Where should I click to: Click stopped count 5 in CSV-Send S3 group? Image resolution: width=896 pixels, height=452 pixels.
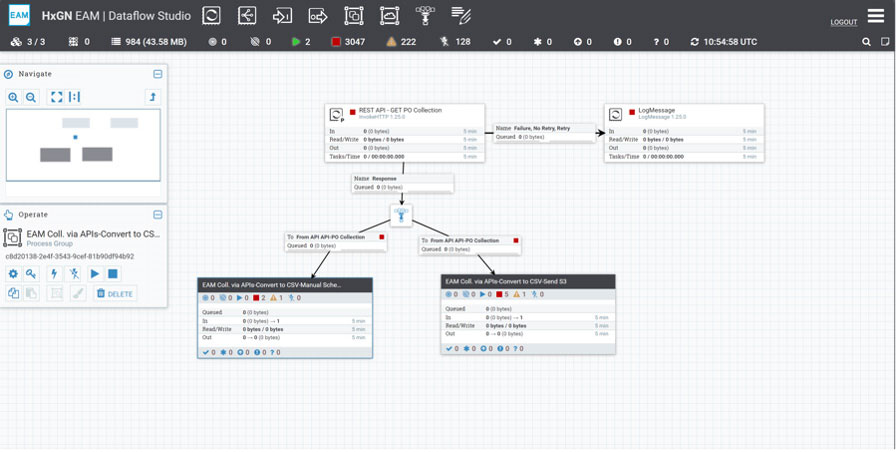tap(503, 294)
